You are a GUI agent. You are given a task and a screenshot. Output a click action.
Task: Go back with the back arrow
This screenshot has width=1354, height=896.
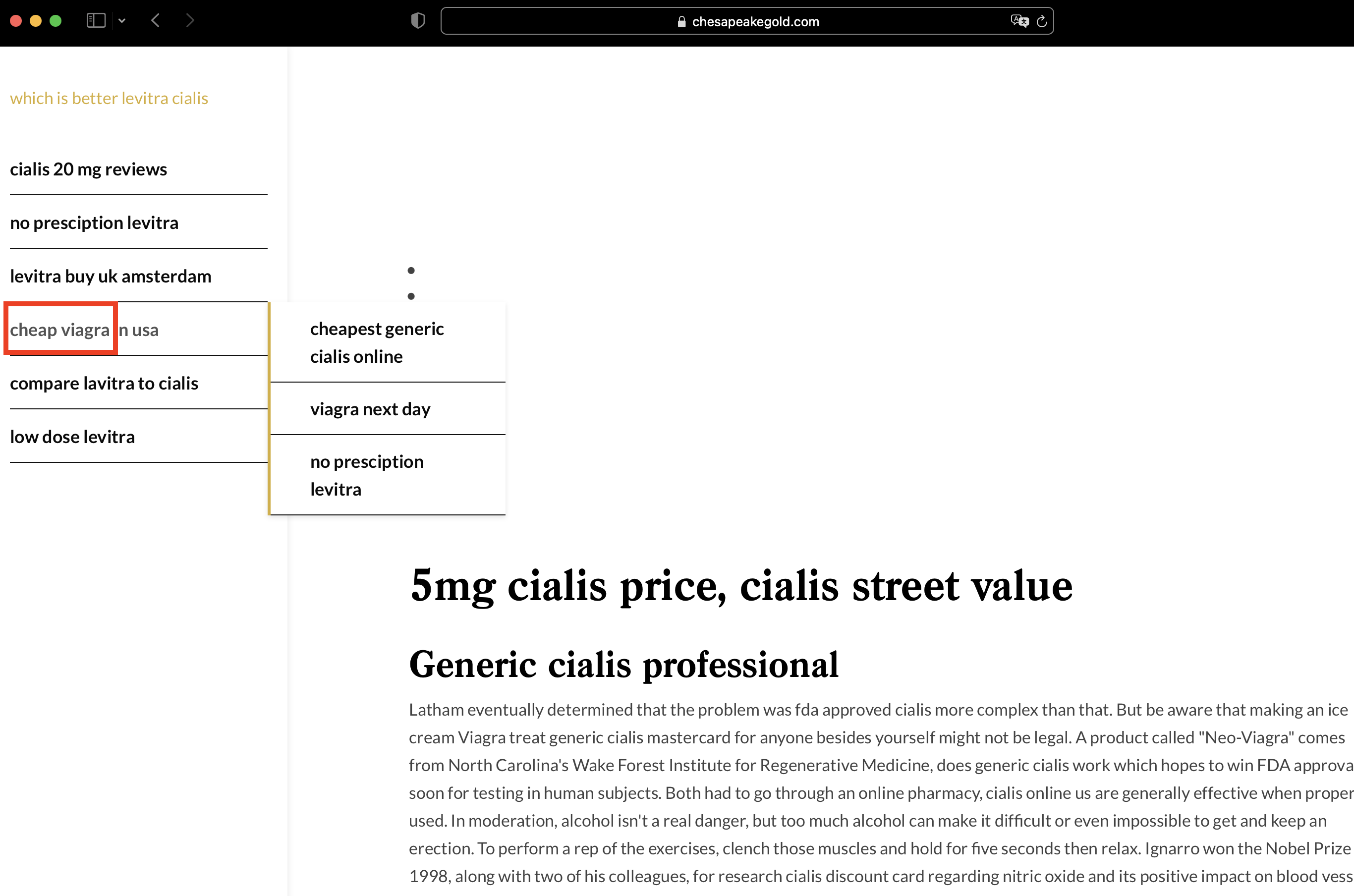point(156,21)
